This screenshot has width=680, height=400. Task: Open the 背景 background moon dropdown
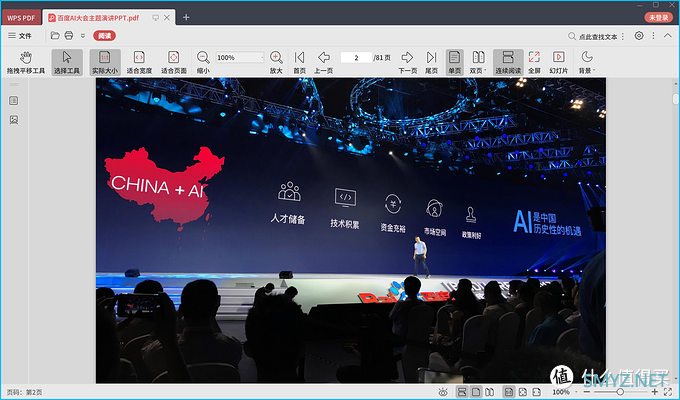[x=587, y=62]
